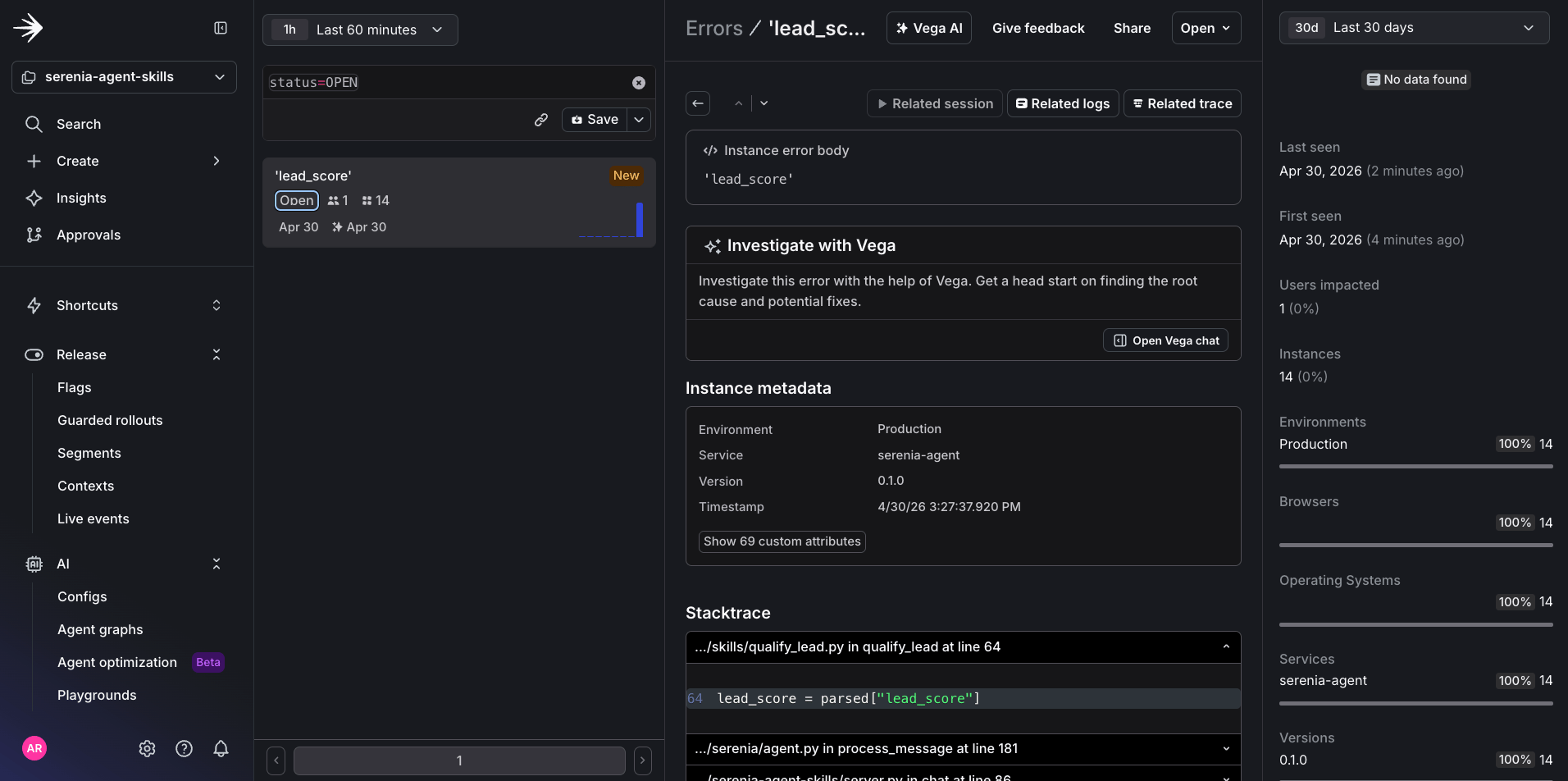The image size is (1568, 781).
Task: Open Related logs
Action: pos(1063,103)
